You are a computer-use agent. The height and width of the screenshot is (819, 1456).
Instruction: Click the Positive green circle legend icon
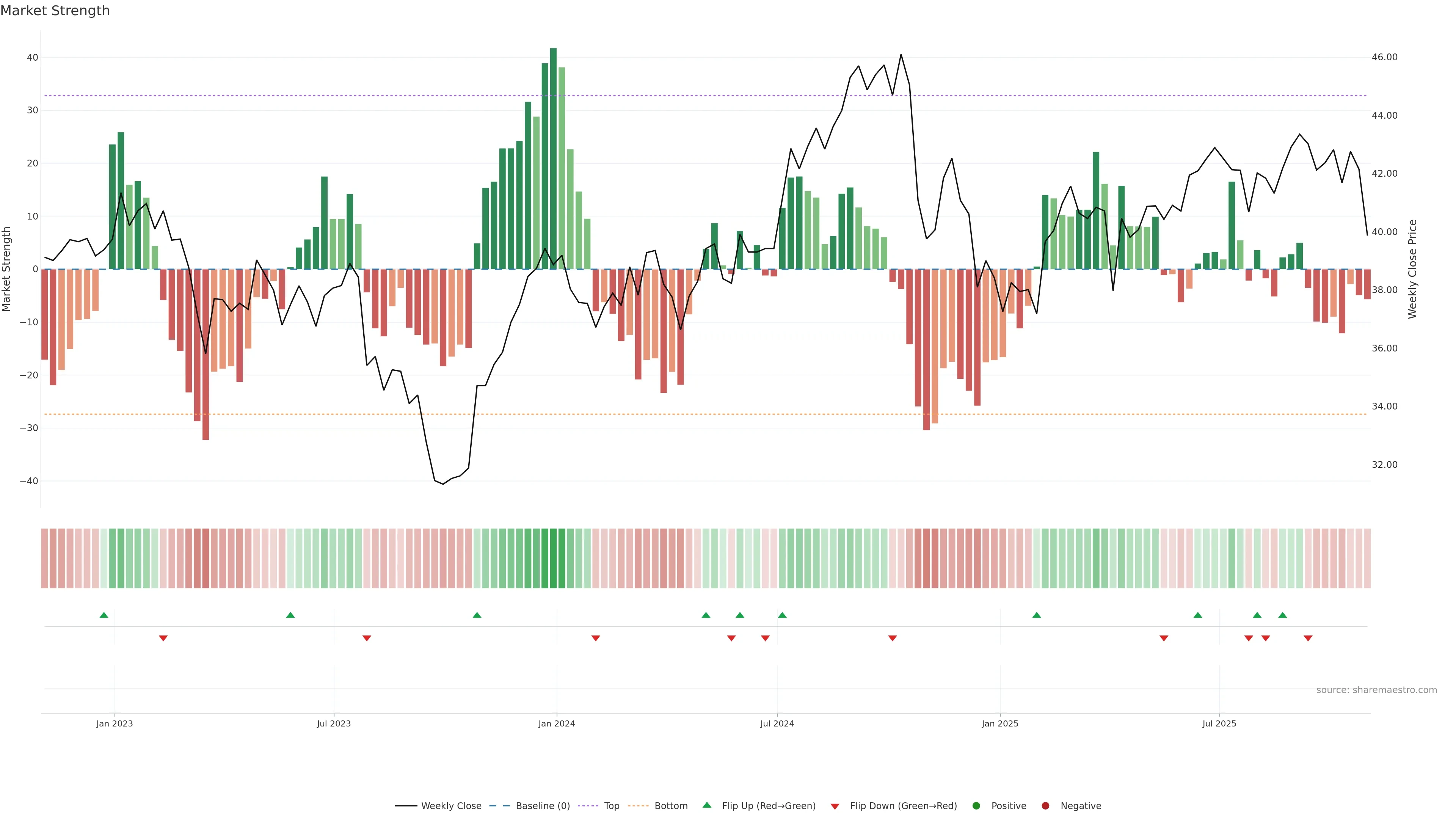click(976, 806)
